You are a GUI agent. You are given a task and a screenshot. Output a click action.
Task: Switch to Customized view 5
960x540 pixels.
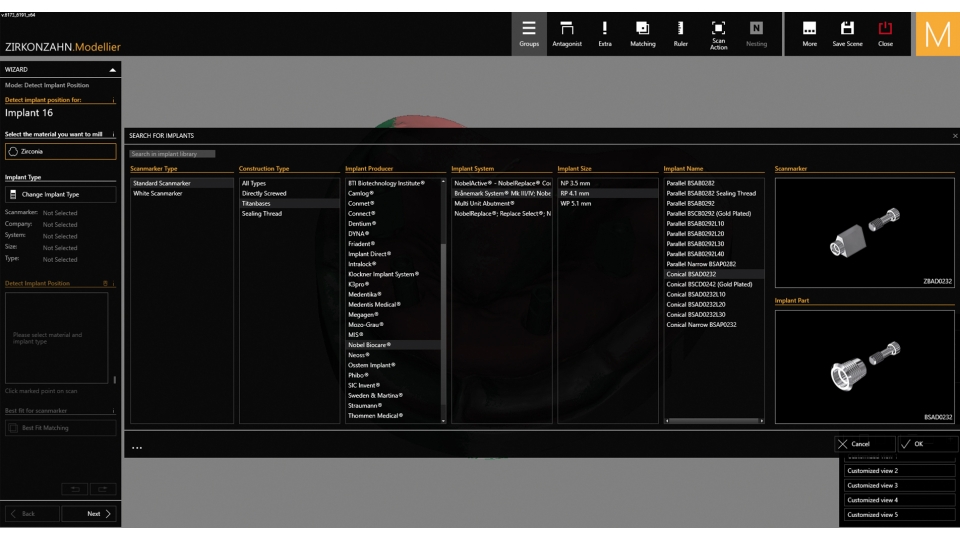tap(898, 515)
